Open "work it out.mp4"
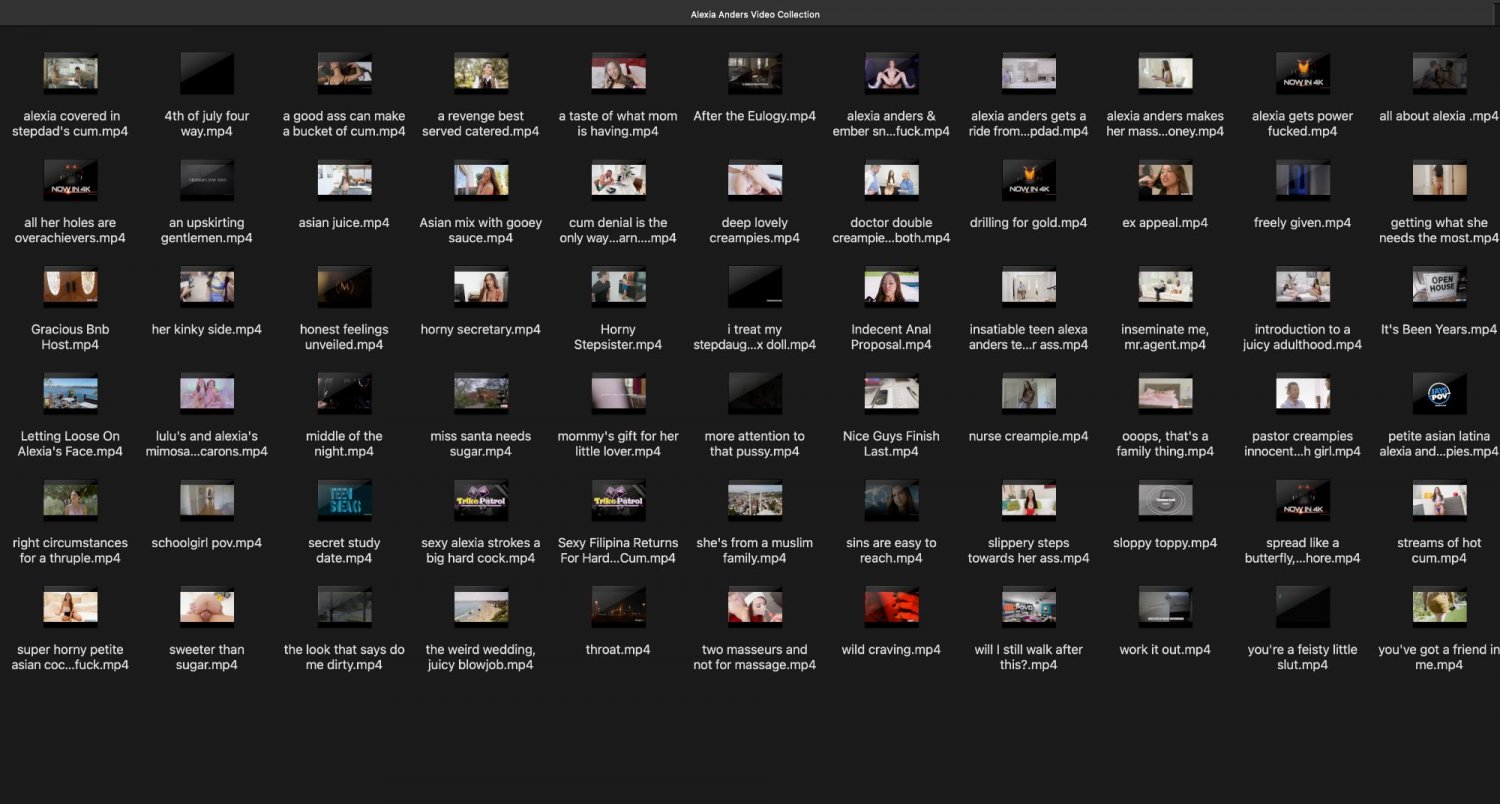 (x=1165, y=605)
